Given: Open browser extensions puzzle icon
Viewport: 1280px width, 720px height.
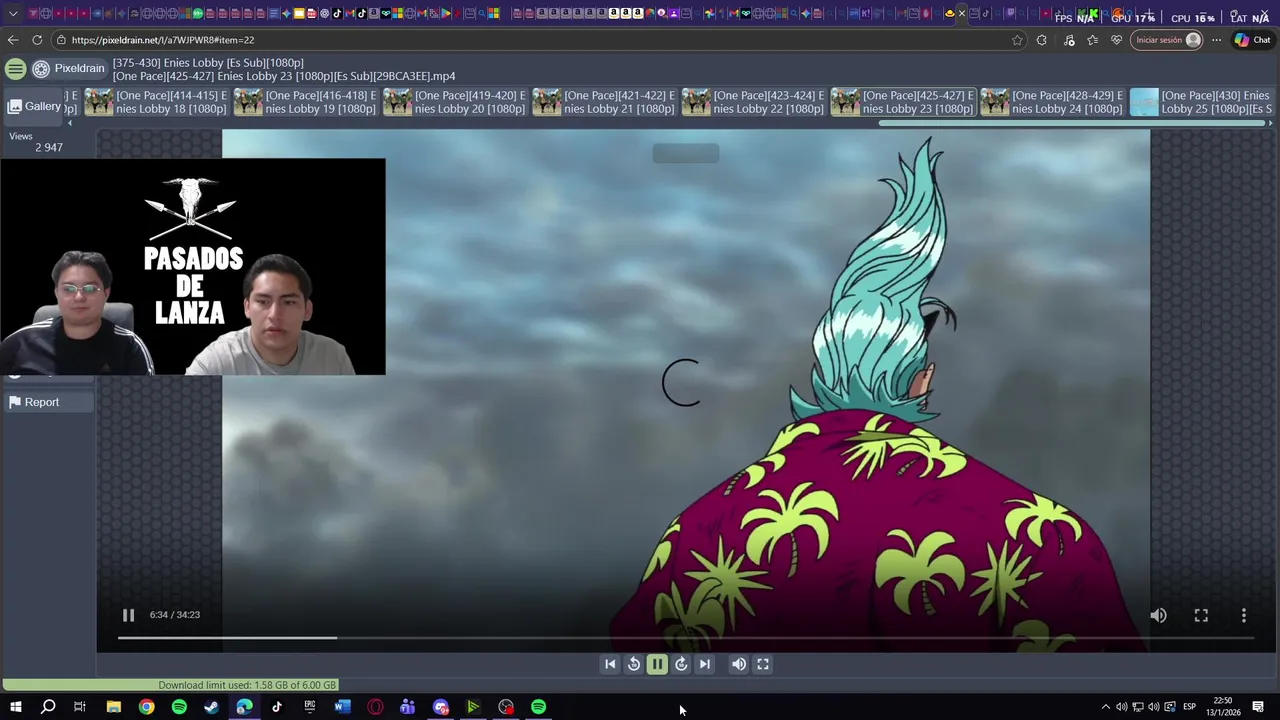Looking at the screenshot, I should (1042, 40).
